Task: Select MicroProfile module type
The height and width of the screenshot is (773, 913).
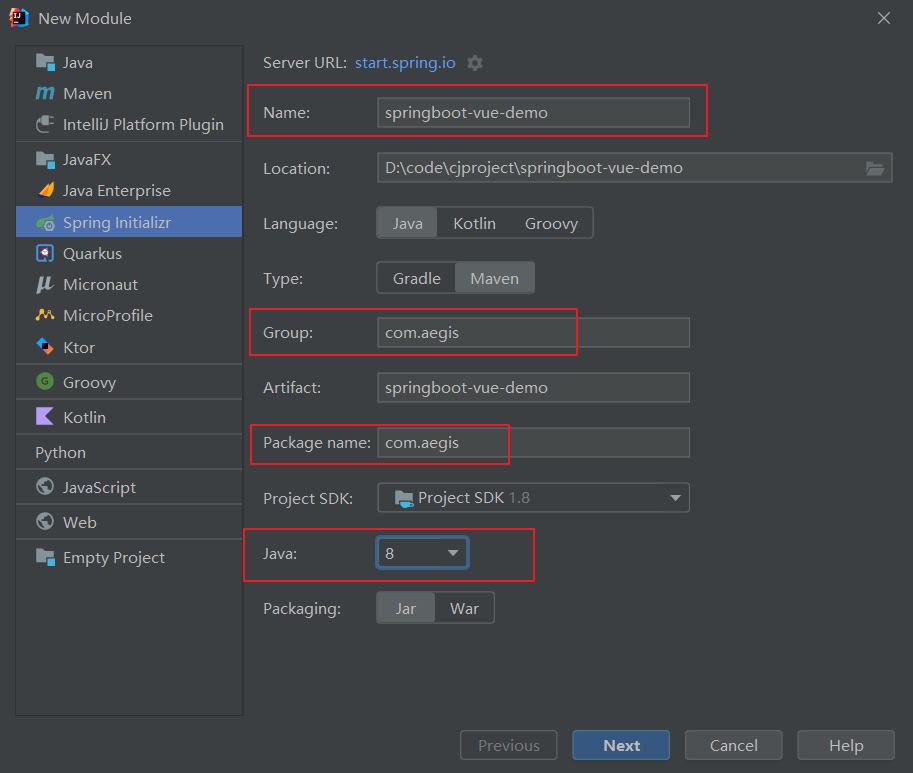Action: click(129, 315)
